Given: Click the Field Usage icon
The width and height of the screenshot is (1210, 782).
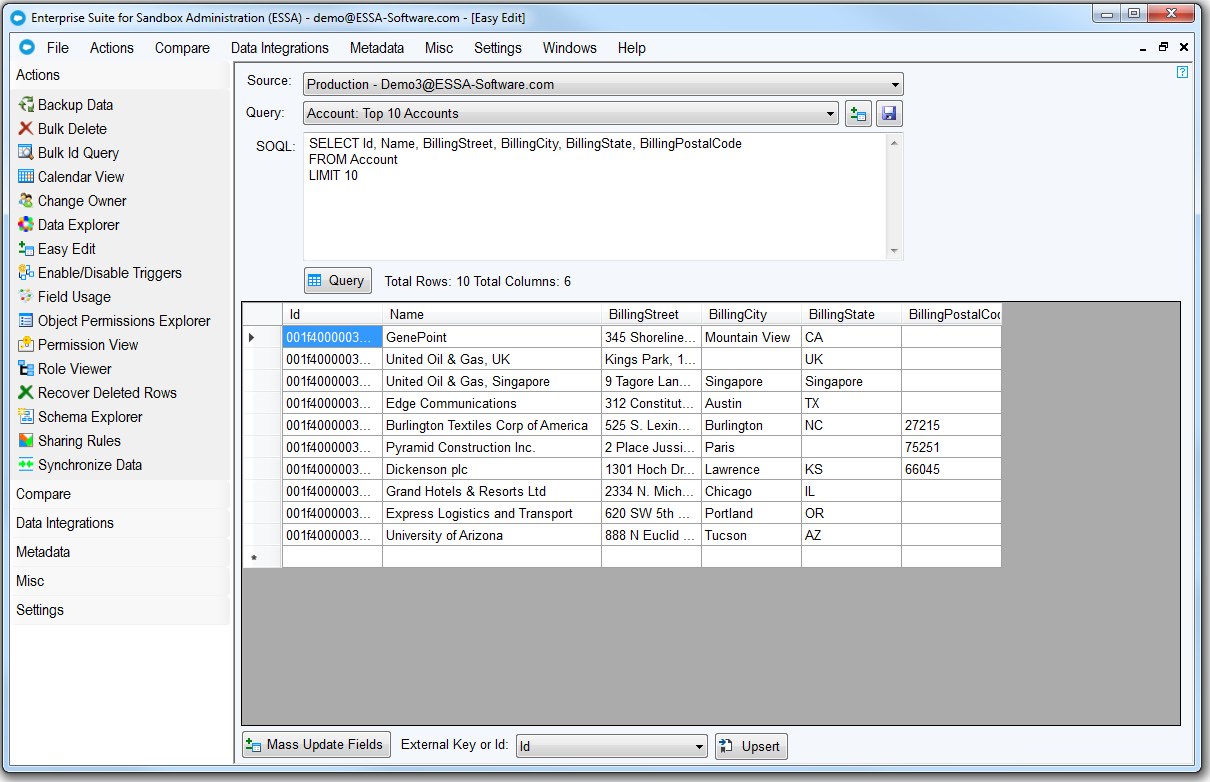Looking at the screenshot, I should [x=26, y=297].
